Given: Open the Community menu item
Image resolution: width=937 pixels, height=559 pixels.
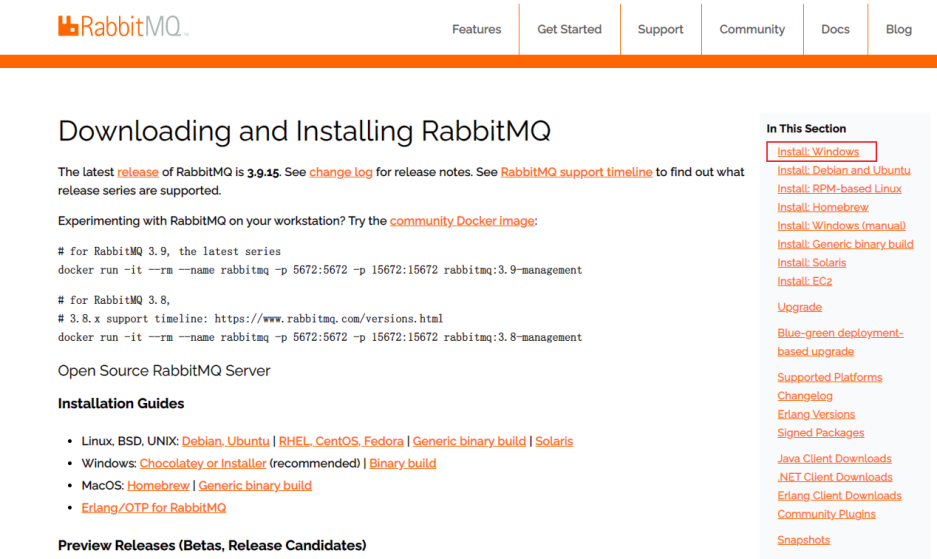Looking at the screenshot, I should click(x=752, y=29).
